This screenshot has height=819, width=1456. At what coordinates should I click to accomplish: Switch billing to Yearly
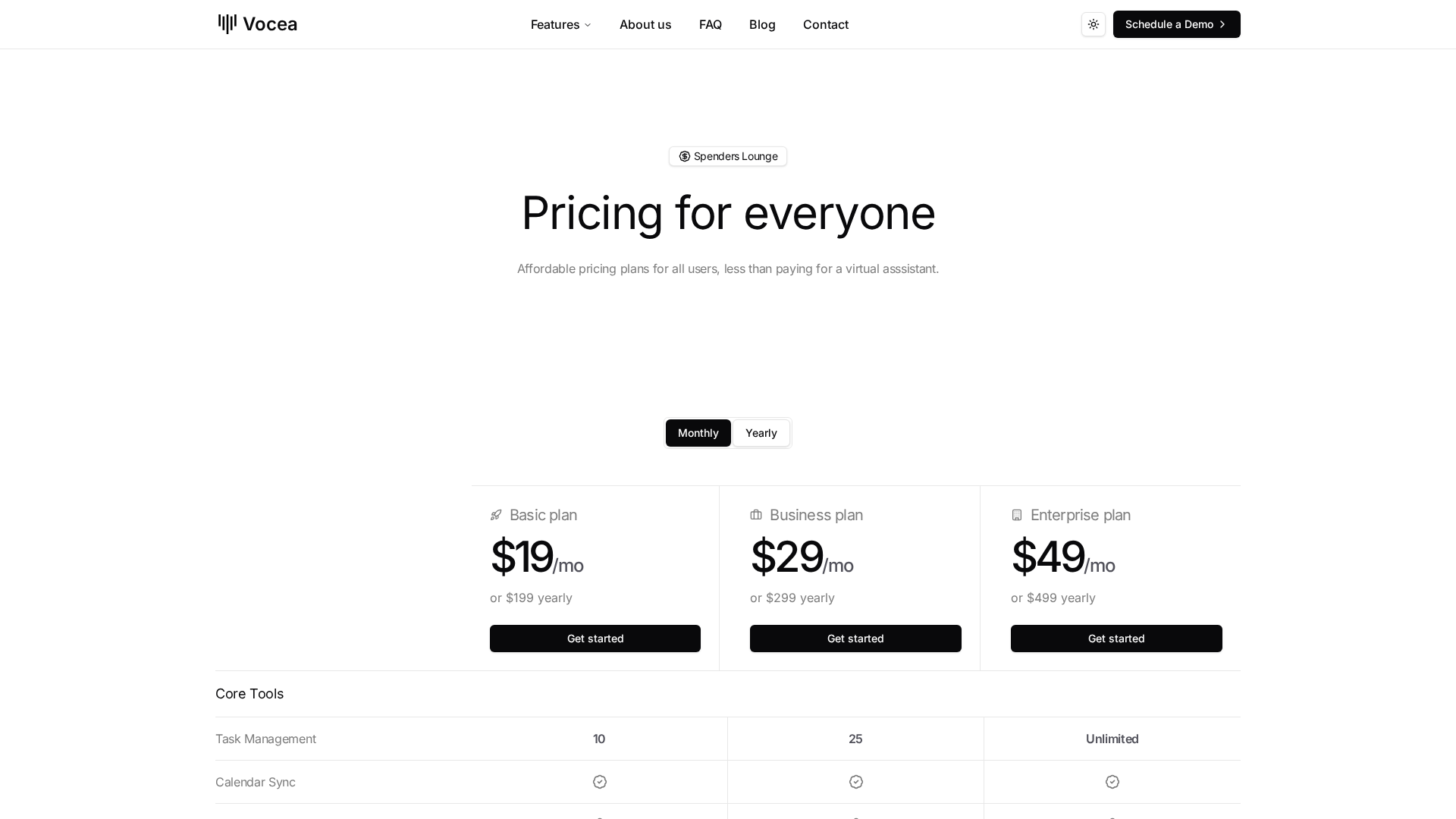pyautogui.click(x=761, y=433)
